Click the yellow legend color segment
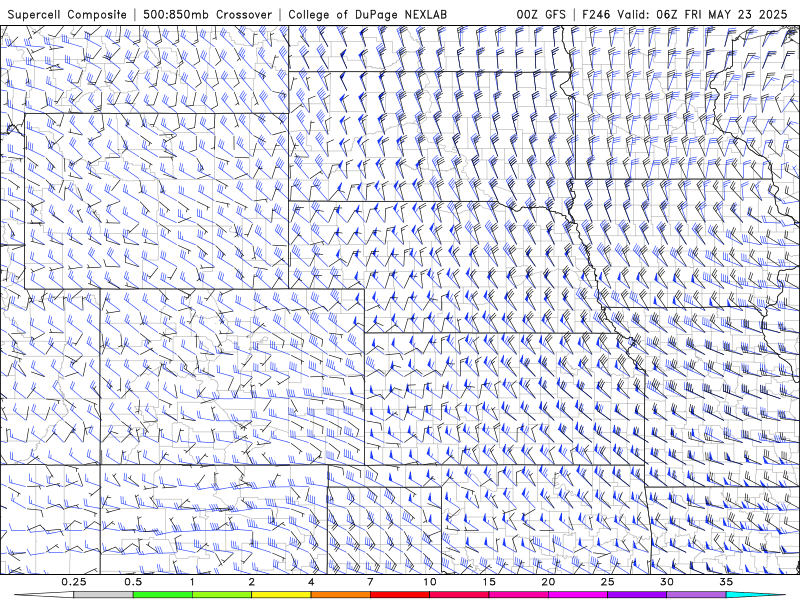 pyautogui.click(x=281, y=595)
